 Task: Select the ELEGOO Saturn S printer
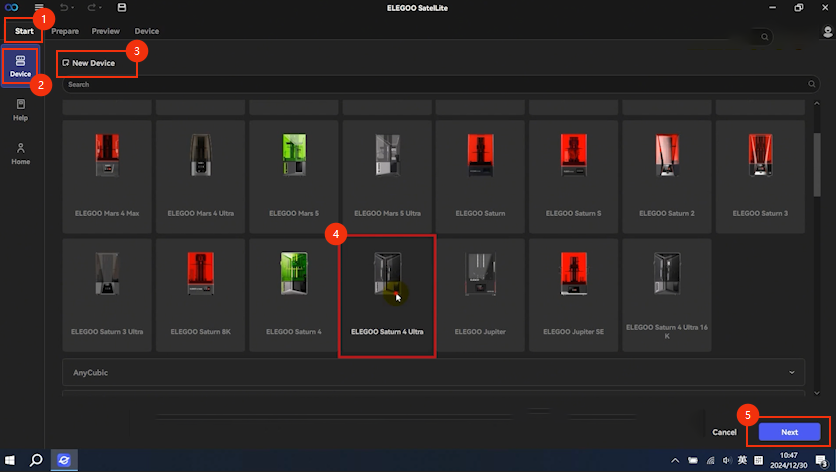pos(574,177)
